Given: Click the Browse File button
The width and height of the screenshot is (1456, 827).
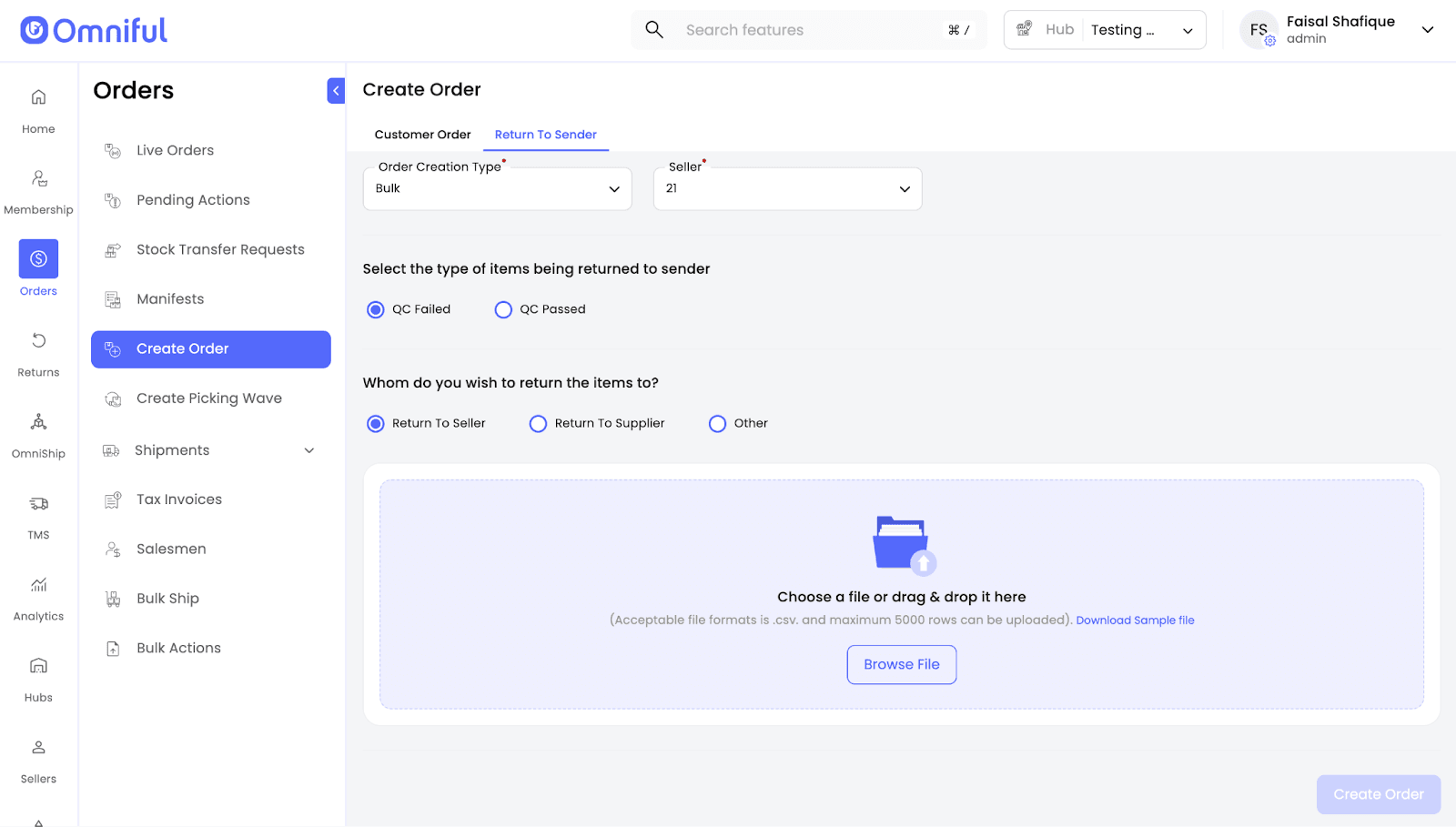Looking at the screenshot, I should point(901,665).
